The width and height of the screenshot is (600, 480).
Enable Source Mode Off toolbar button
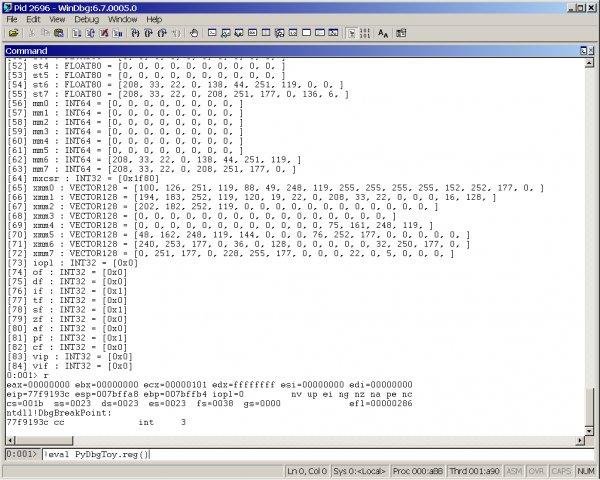(x=365, y=33)
